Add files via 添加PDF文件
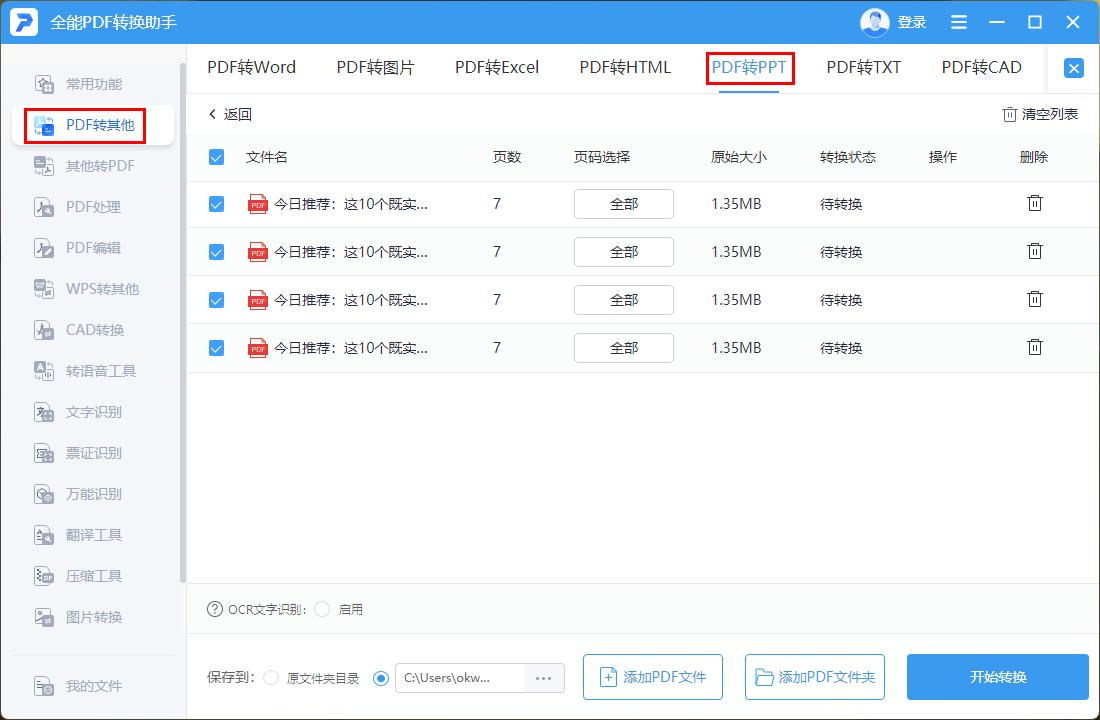 [x=652, y=677]
